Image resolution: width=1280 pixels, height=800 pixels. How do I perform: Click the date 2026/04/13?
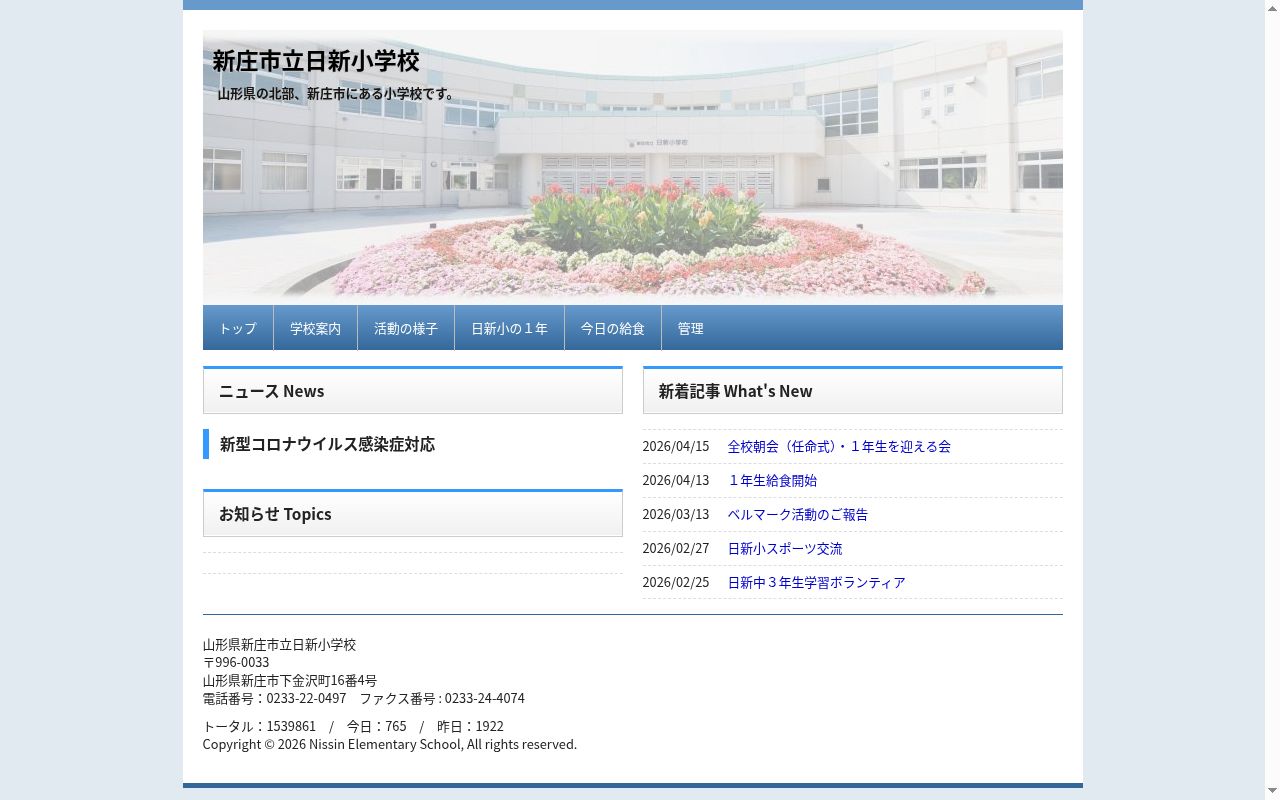coord(676,480)
